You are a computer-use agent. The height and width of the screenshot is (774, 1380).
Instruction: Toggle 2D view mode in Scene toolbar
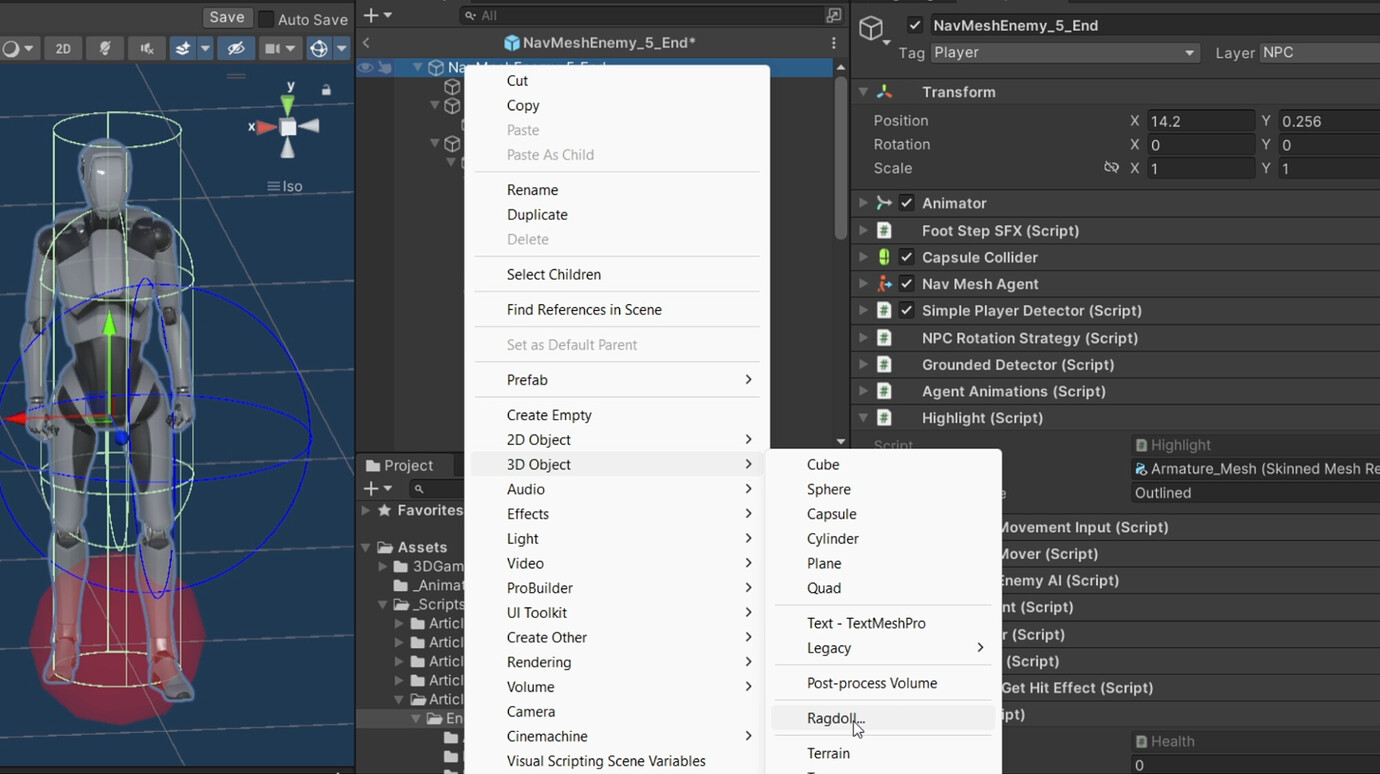click(63, 48)
